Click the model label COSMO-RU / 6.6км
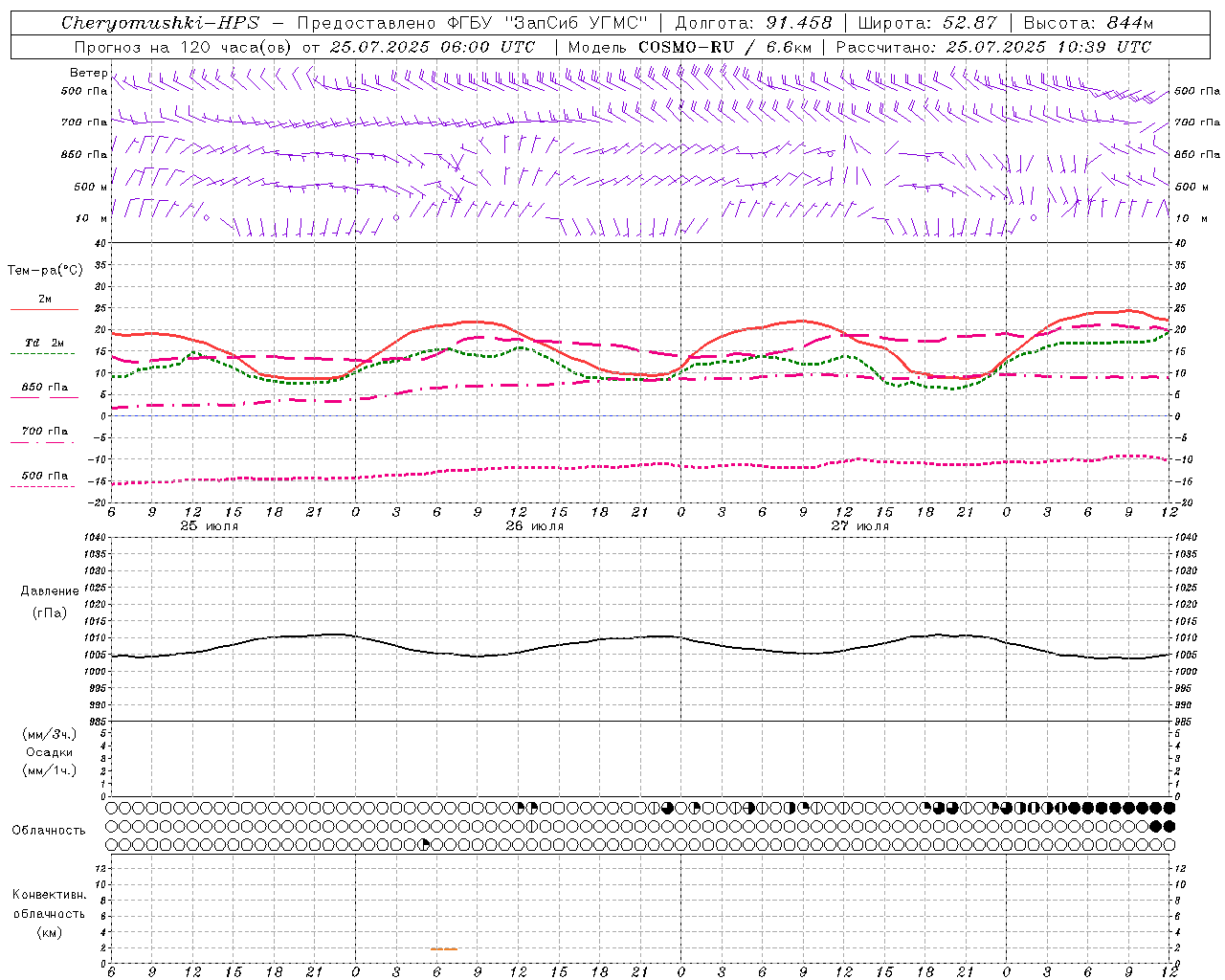The height and width of the screenshot is (980, 1225). (x=724, y=47)
